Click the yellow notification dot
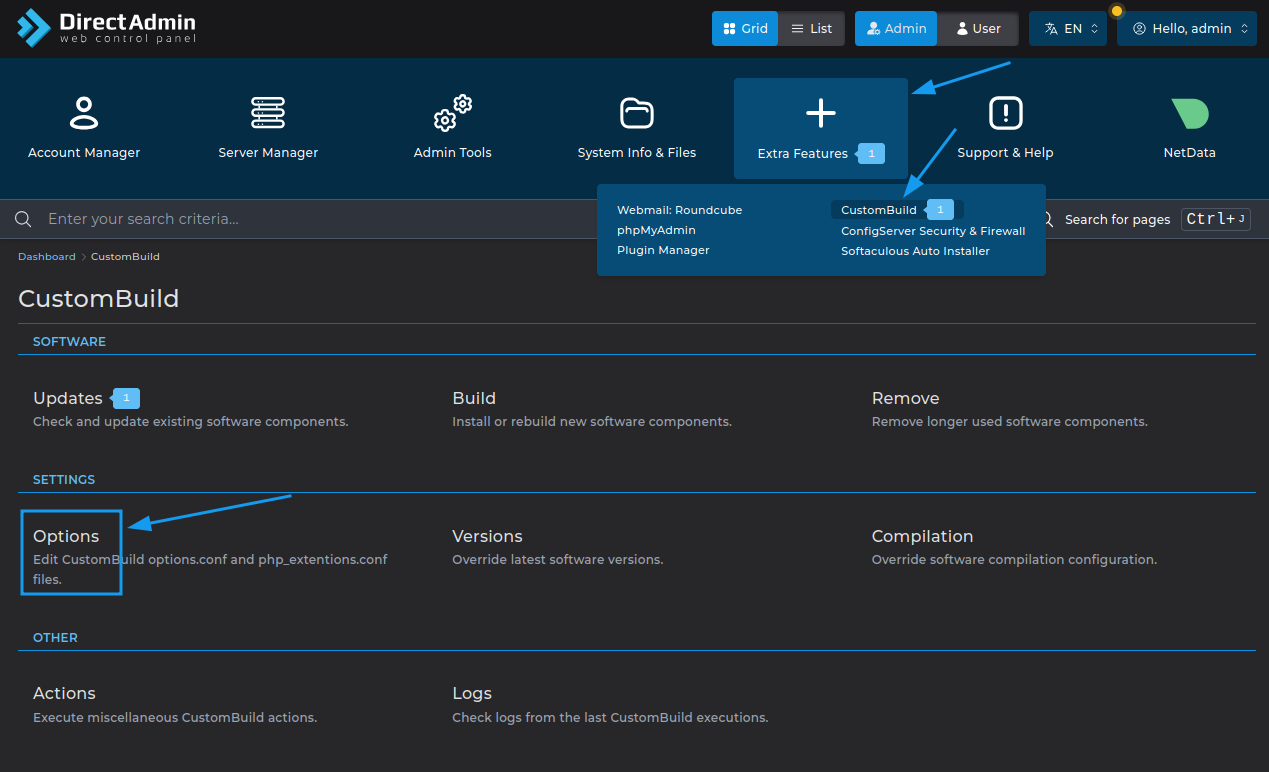Screen dimensions: 1269x772 pos(1117,11)
